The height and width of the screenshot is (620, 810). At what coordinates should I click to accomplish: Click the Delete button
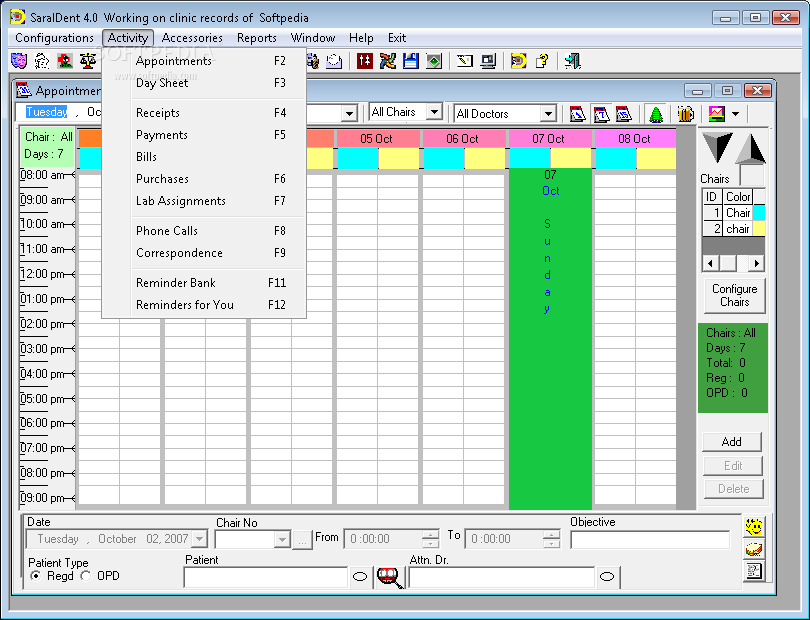pyautogui.click(x=733, y=489)
